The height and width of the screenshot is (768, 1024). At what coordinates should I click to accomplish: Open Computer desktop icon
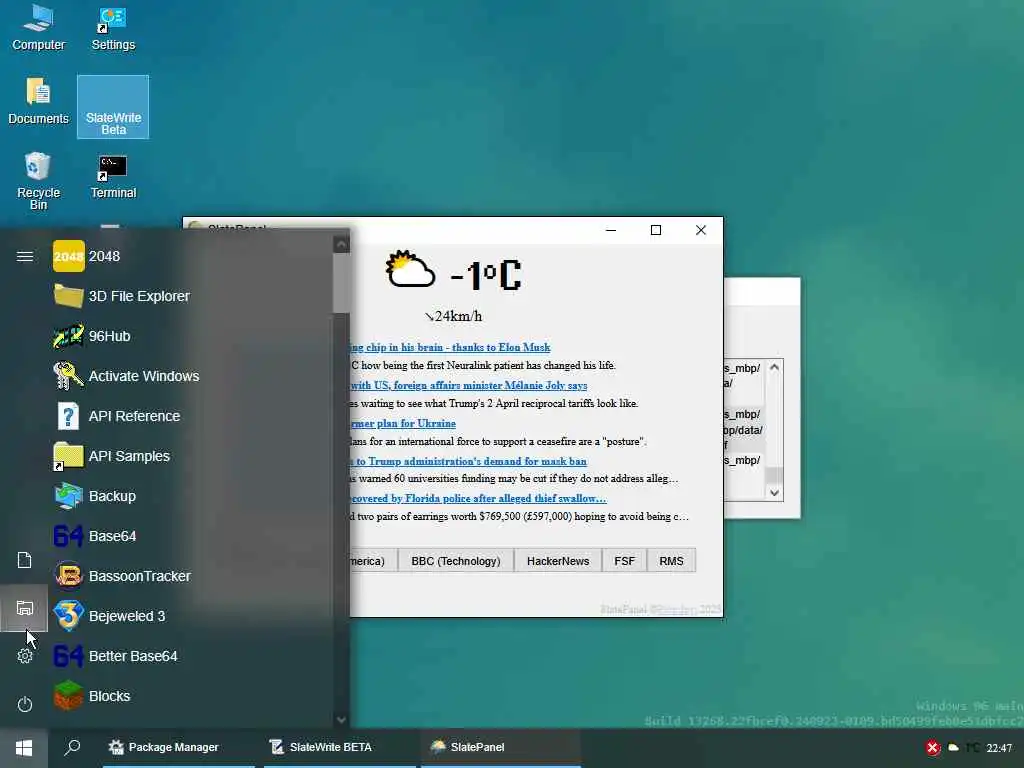click(39, 28)
